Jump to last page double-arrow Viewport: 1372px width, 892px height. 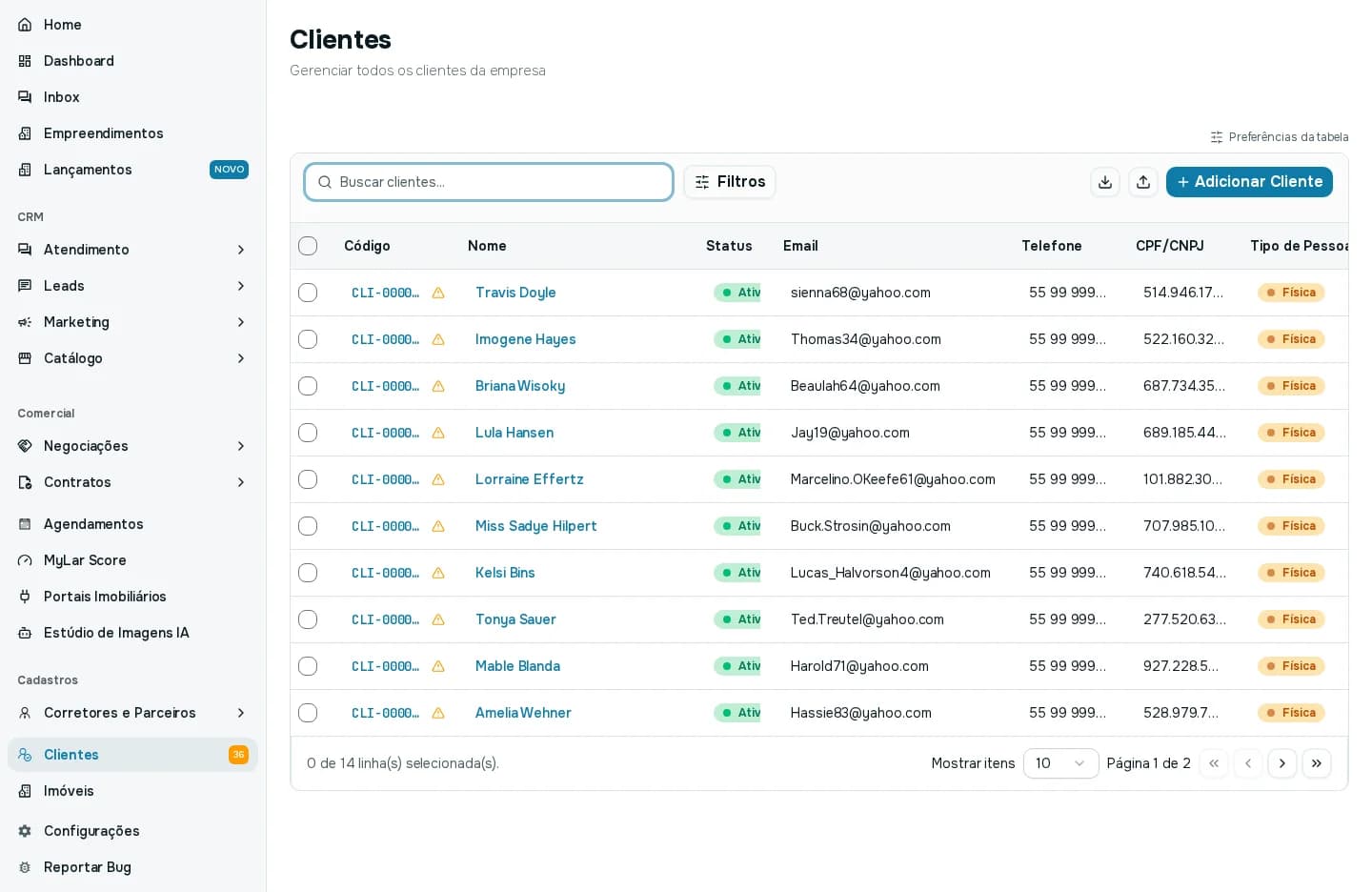click(x=1317, y=763)
